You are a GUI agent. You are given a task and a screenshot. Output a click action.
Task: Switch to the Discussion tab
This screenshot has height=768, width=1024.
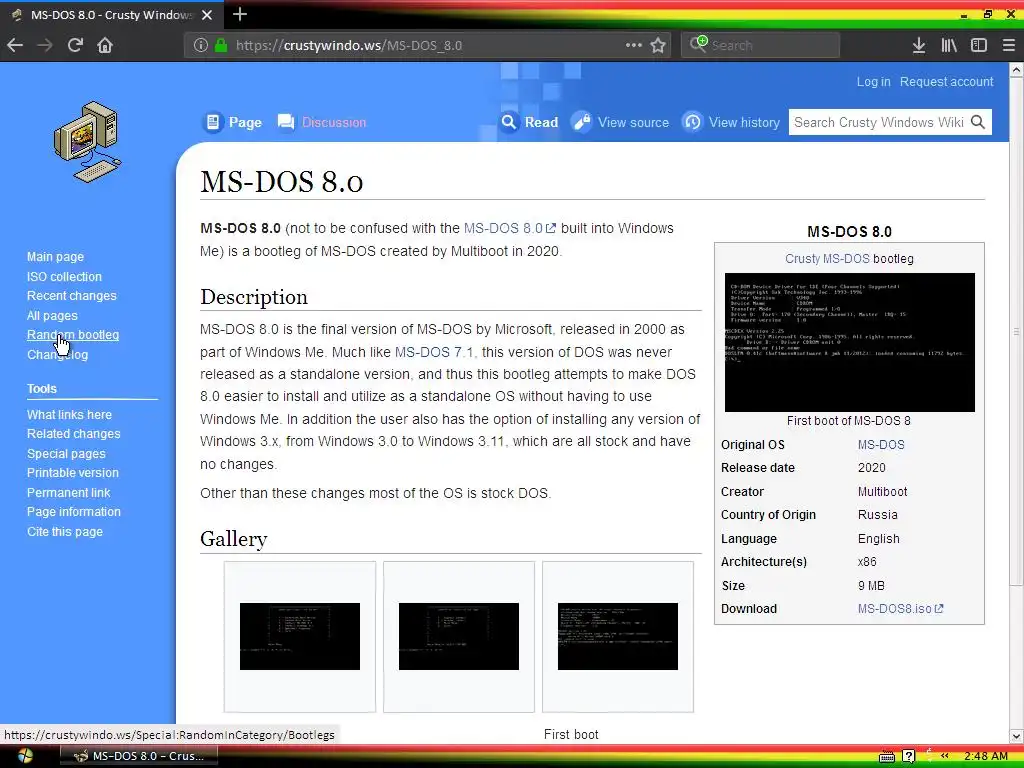(322, 122)
